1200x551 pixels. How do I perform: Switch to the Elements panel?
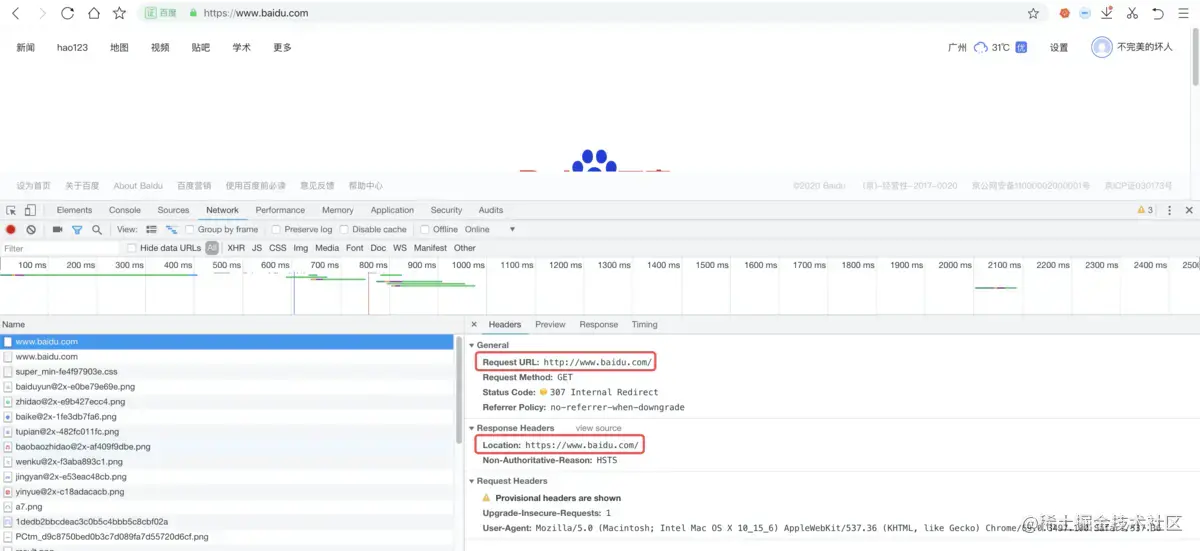74,210
